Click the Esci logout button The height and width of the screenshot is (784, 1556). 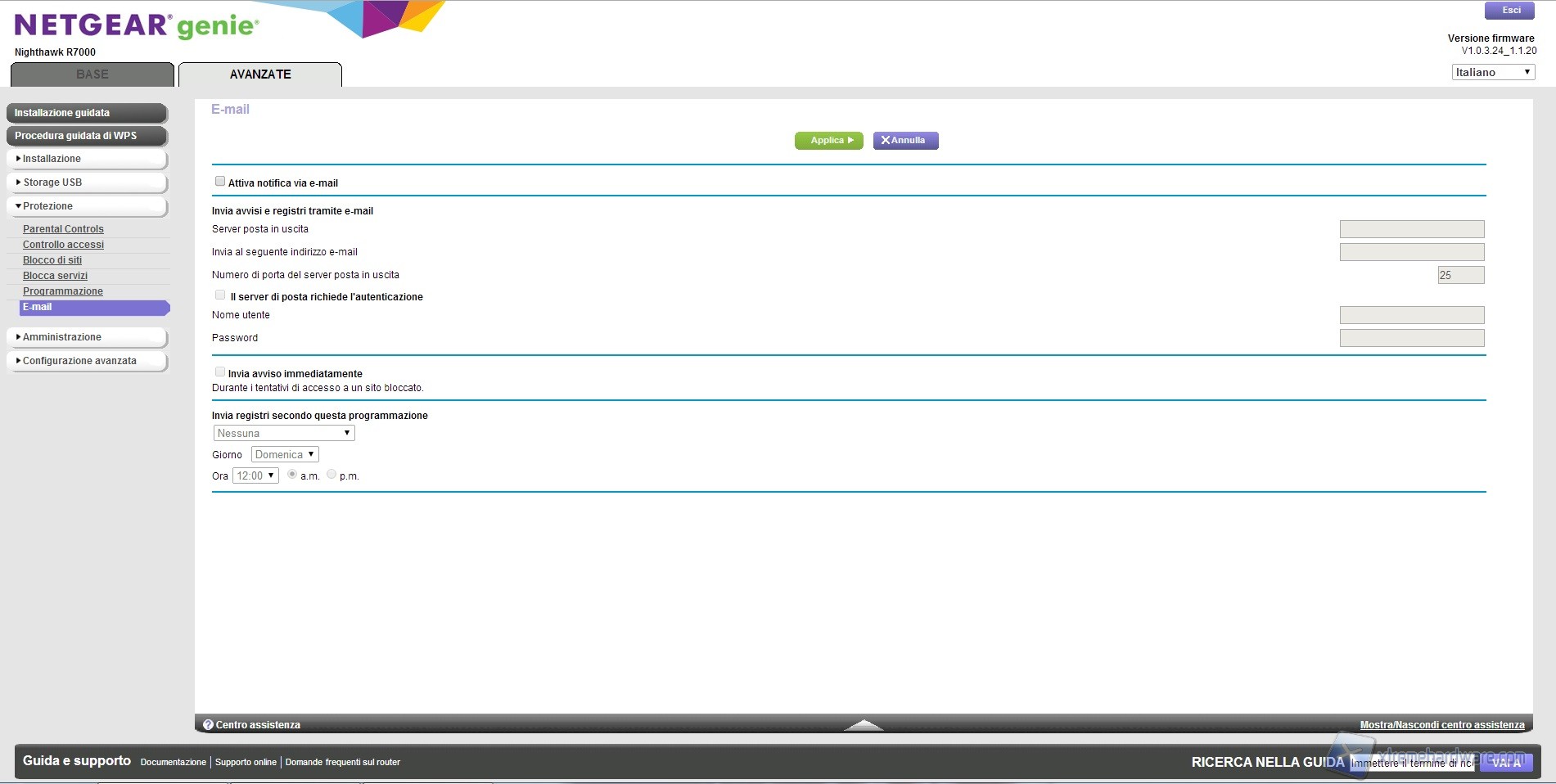[1510, 11]
